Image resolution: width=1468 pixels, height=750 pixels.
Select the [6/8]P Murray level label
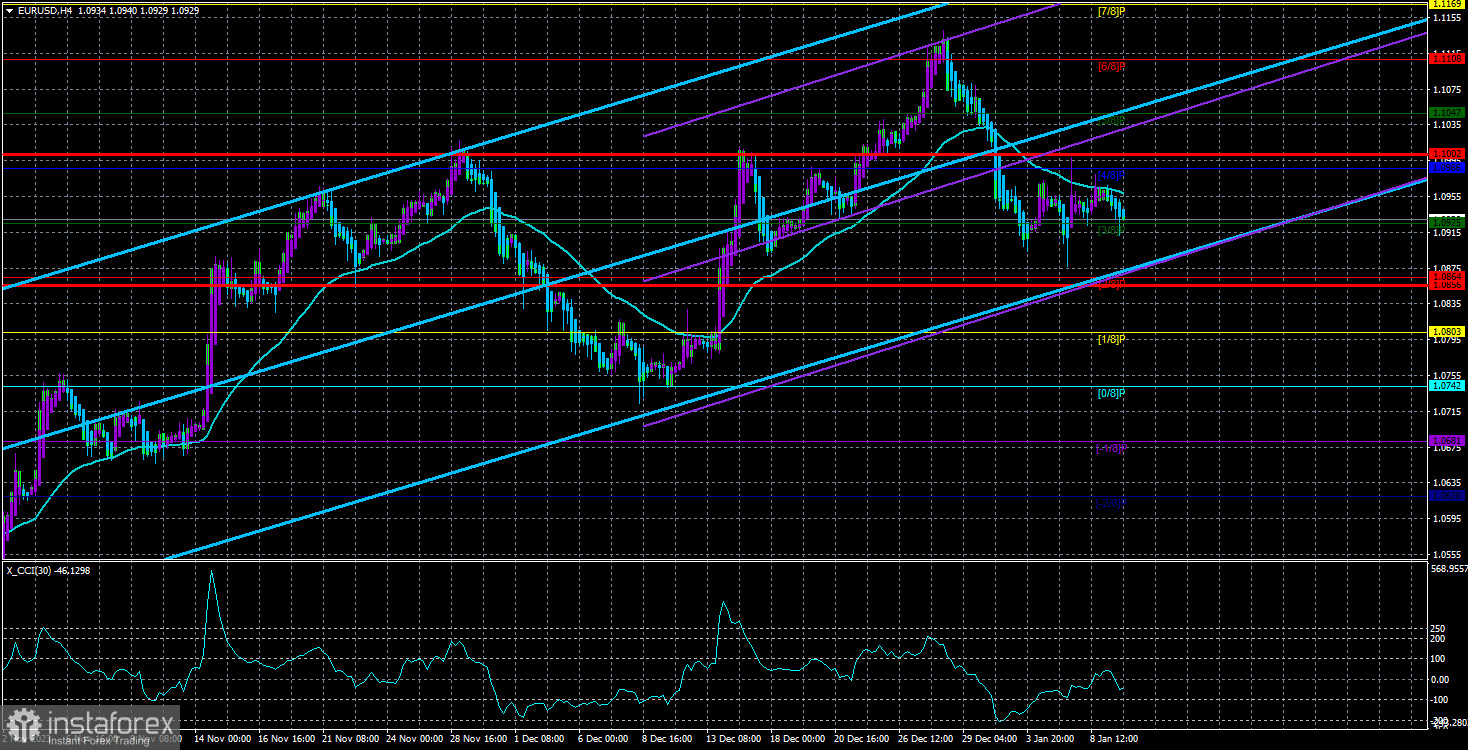coord(1111,66)
